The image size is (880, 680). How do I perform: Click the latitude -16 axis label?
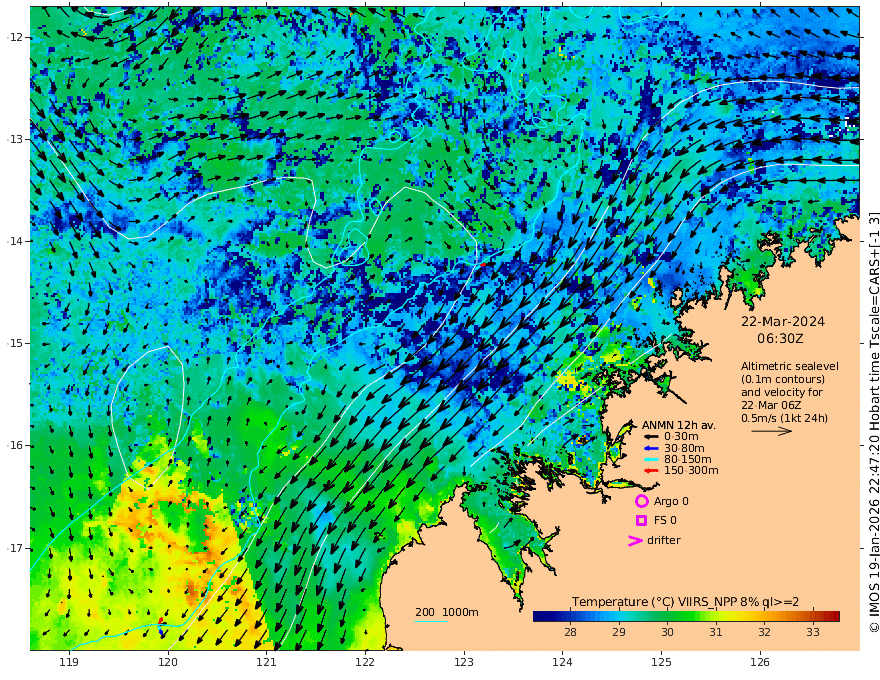pyautogui.click(x=15, y=445)
